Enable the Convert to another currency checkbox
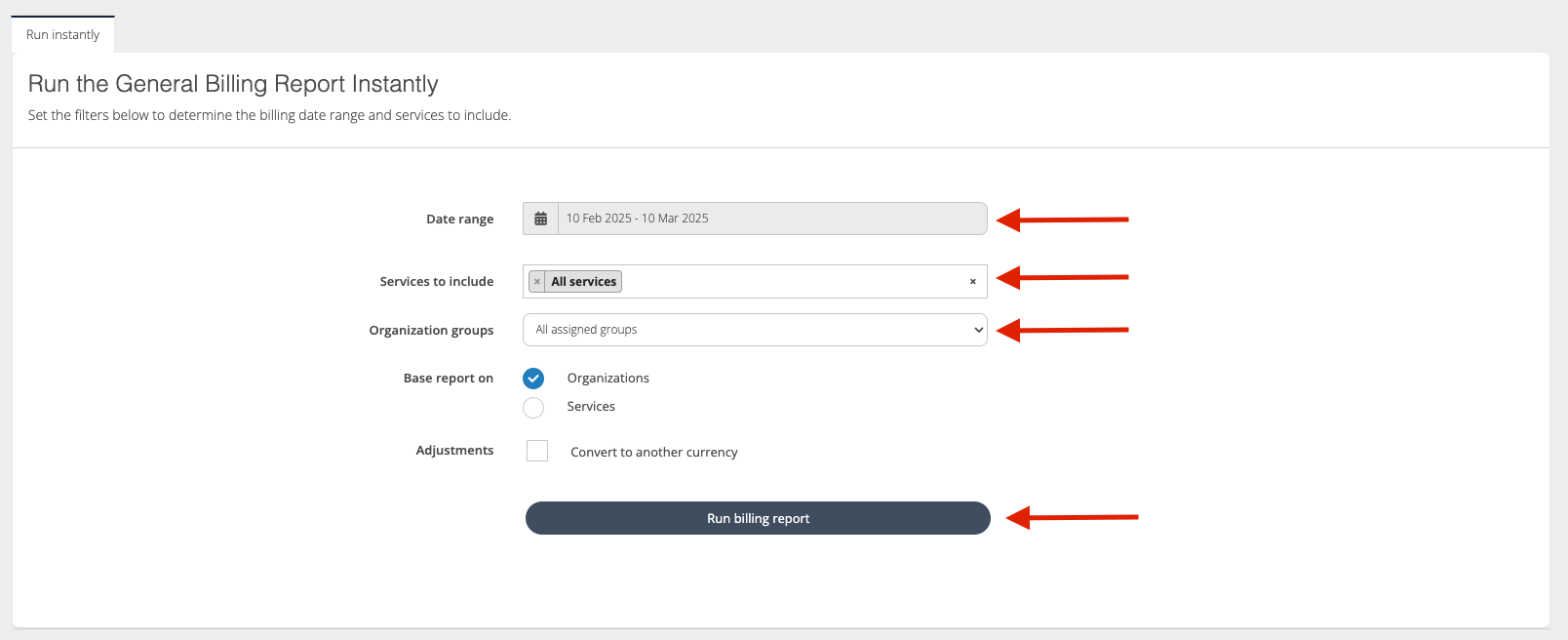The width and height of the screenshot is (1568, 640). (537, 451)
